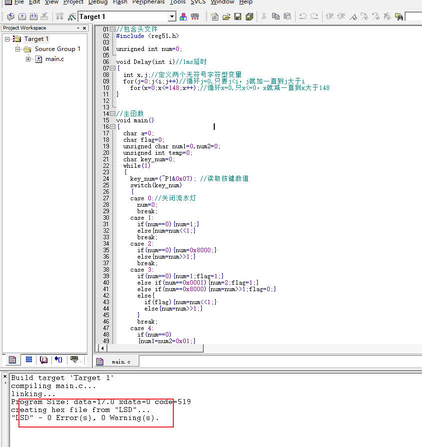This screenshot has width=422, height=447.
Task: Open the Manage Components colored blocks icon
Action: (183, 16)
